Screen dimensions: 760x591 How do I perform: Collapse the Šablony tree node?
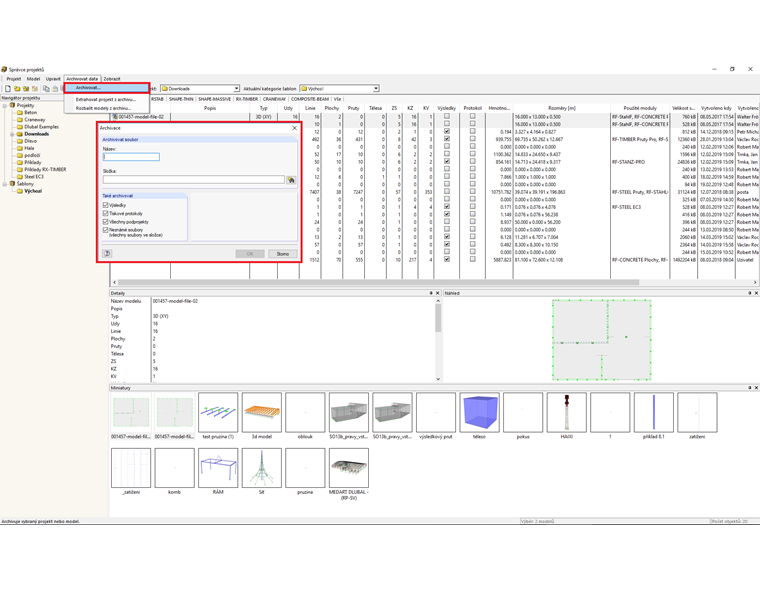[5, 184]
